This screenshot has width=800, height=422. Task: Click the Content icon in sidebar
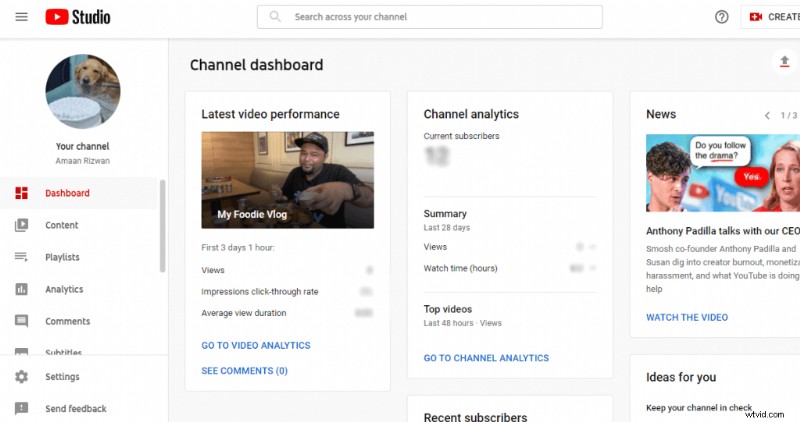point(21,225)
